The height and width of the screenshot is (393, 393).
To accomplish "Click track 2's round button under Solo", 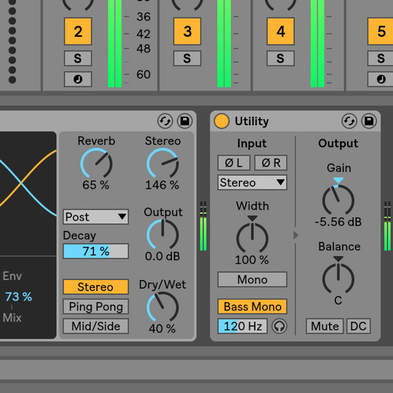I will click(x=78, y=79).
